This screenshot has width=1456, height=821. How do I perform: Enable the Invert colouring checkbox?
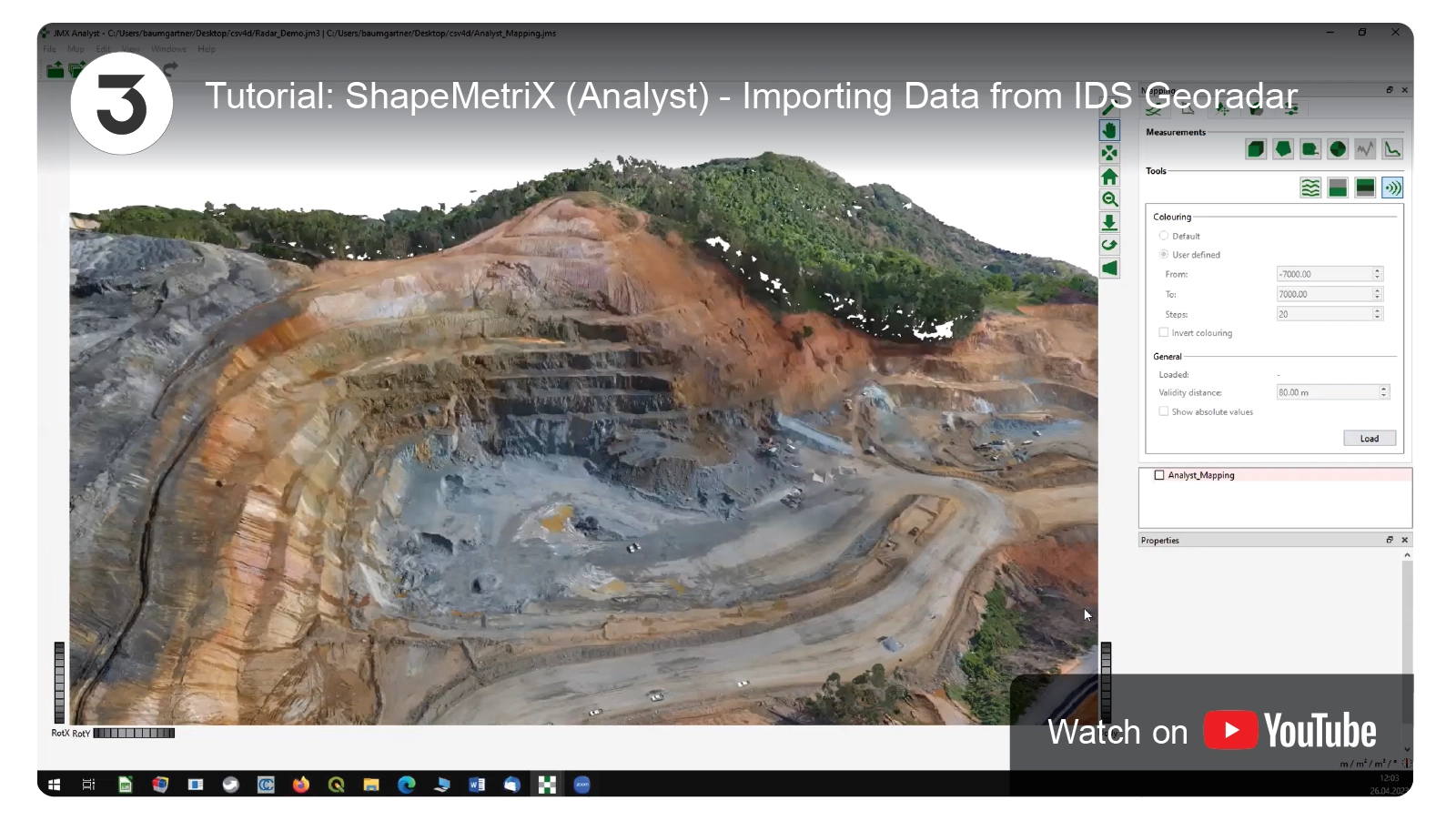tap(1164, 333)
